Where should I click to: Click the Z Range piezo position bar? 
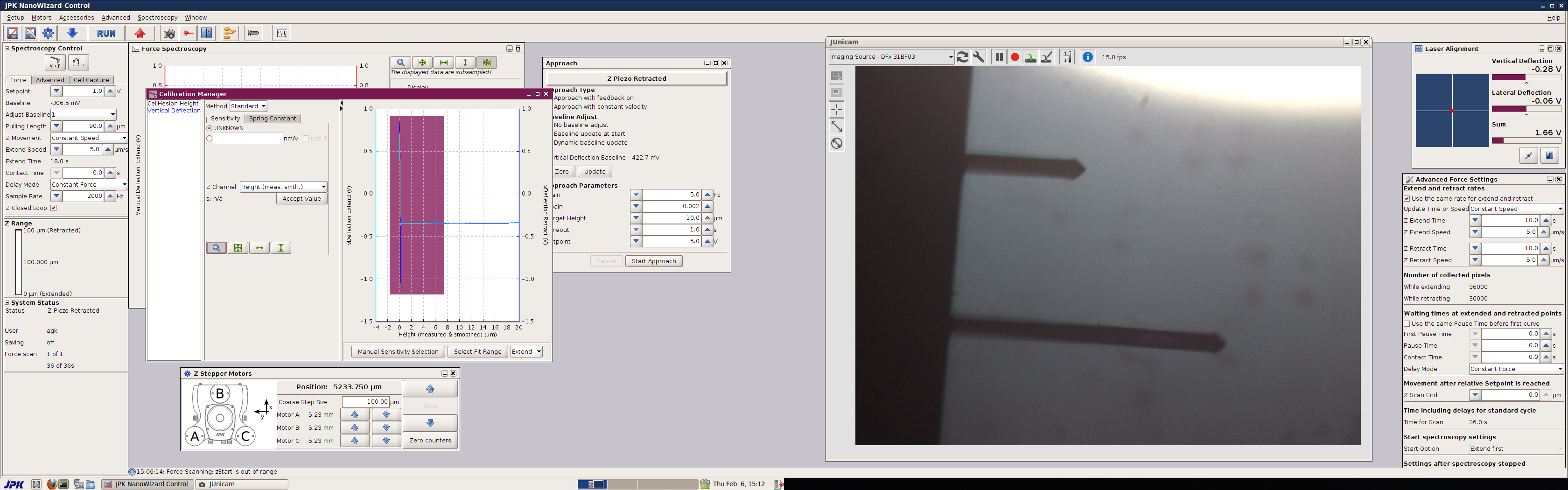[x=18, y=262]
